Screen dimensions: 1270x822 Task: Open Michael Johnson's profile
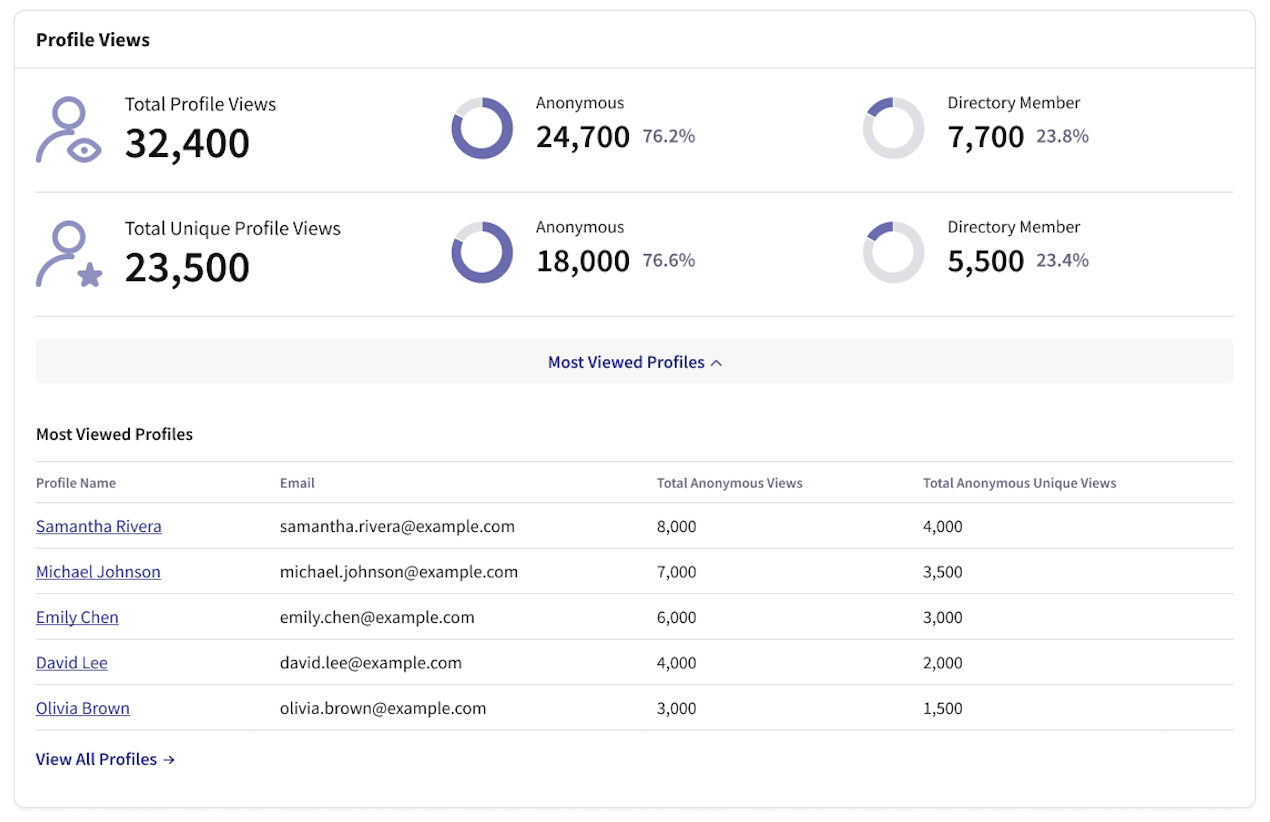(x=98, y=572)
